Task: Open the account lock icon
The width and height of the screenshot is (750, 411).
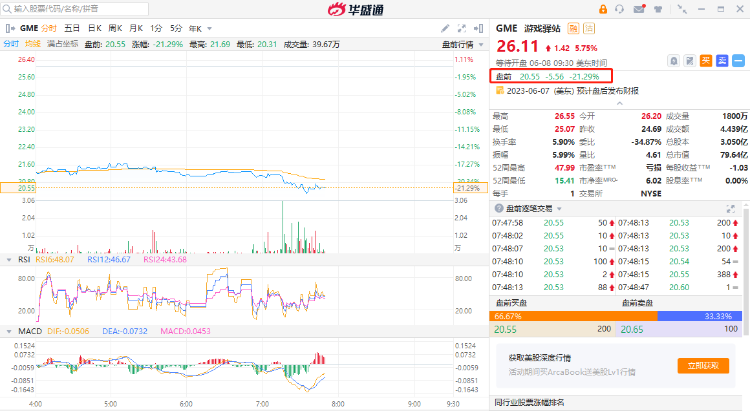Action: tap(603, 9)
